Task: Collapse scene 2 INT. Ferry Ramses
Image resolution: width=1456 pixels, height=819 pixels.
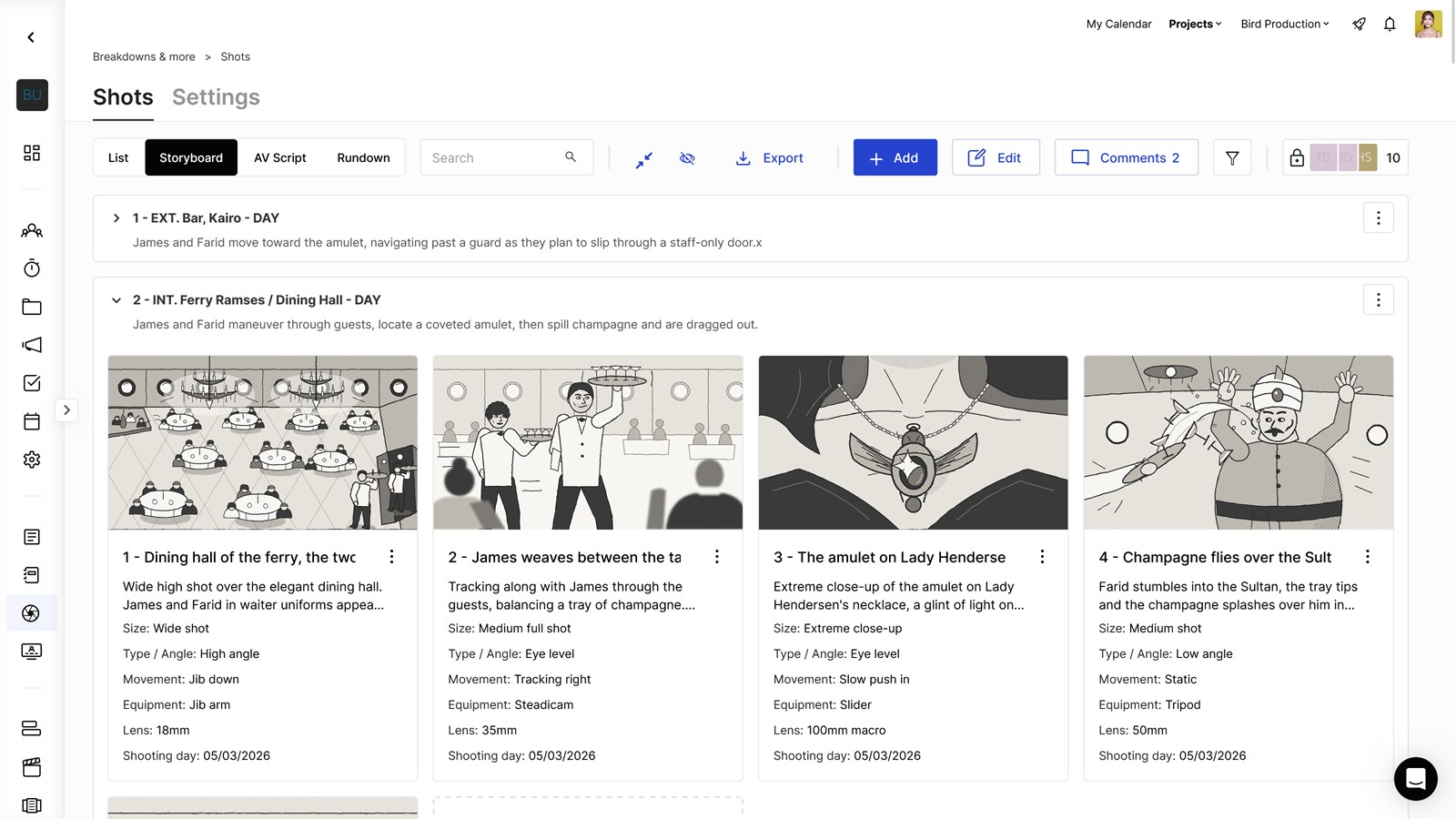Action: pos(116,300)
